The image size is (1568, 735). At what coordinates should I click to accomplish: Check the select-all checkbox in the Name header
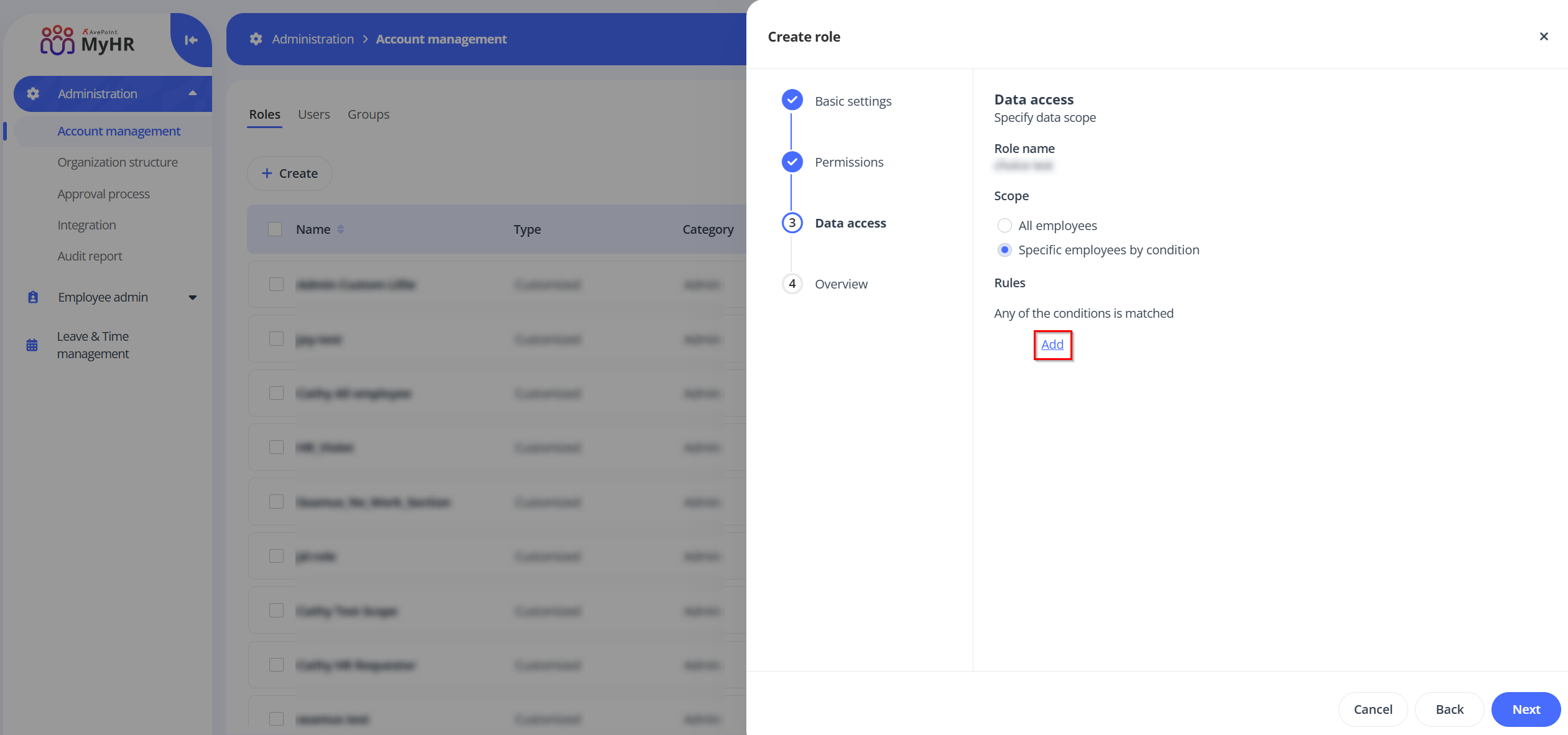pos(274,229)
